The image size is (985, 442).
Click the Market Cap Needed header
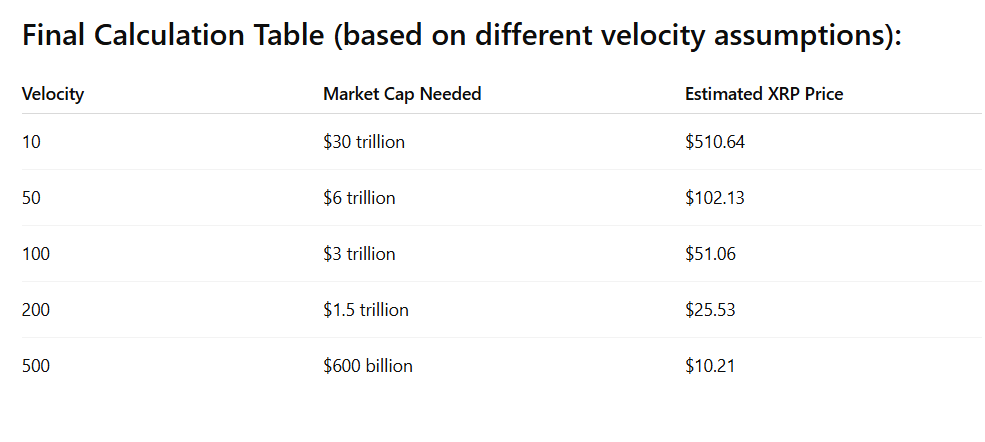(402, 94)
